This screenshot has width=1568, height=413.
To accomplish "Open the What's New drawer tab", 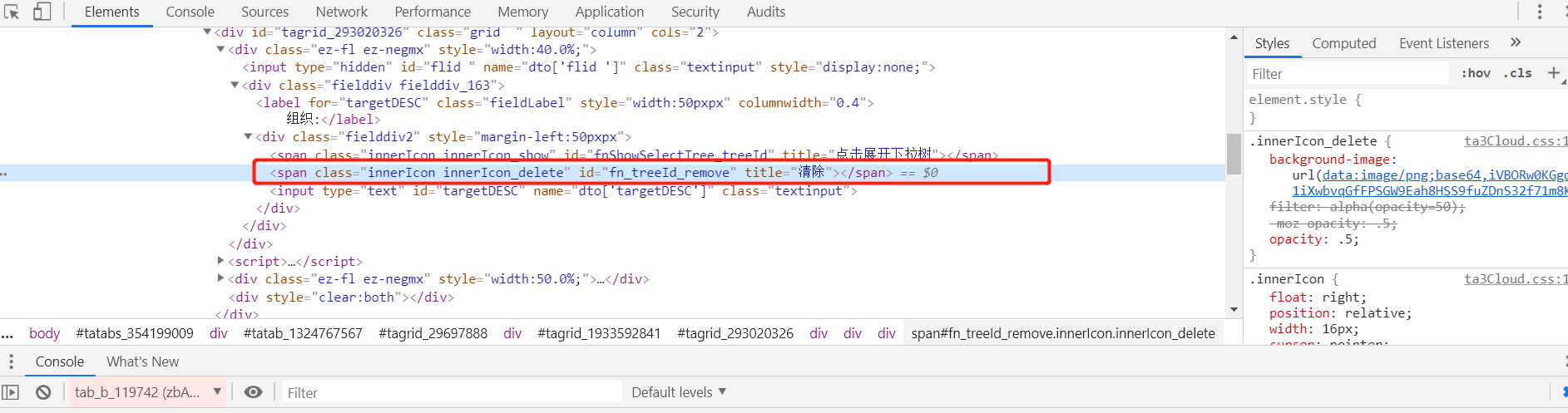I will pyautogui.click(x=142, y=361).
